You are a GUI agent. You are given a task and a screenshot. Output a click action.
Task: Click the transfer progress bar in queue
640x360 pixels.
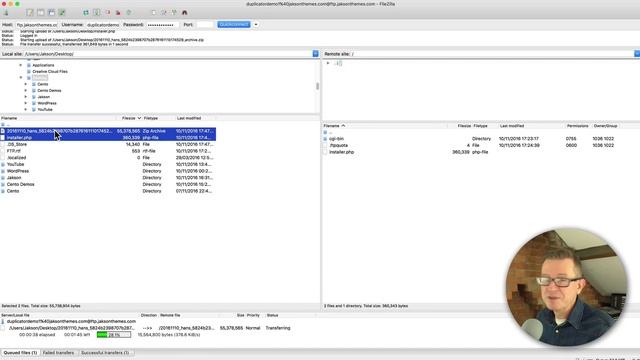pyautogui.click(x=114, y=335)
